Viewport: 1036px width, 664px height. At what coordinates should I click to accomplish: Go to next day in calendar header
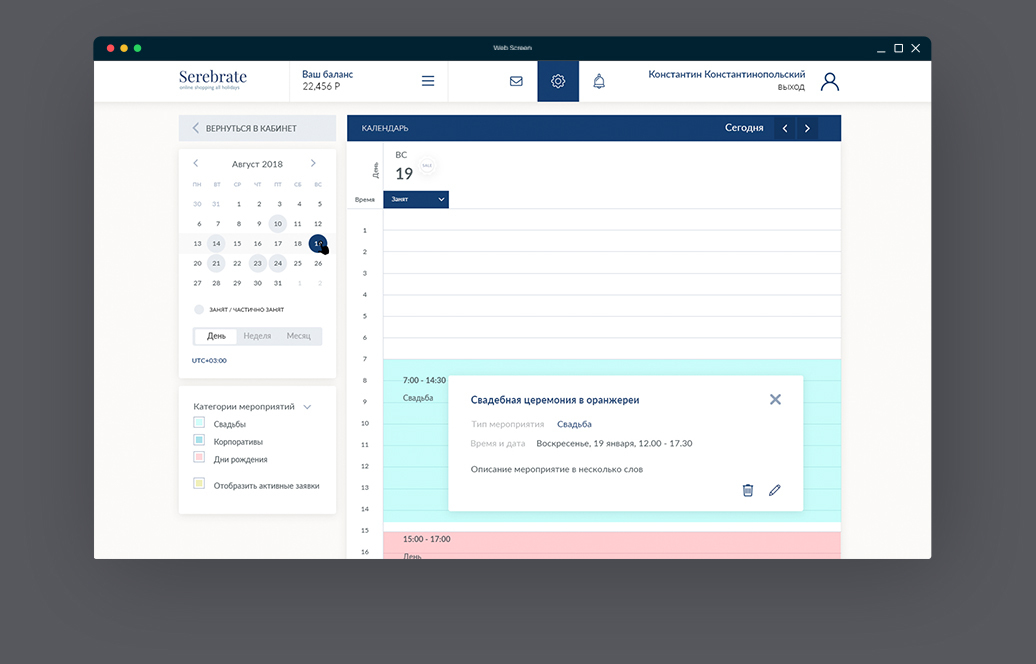[x=808, y=128]
